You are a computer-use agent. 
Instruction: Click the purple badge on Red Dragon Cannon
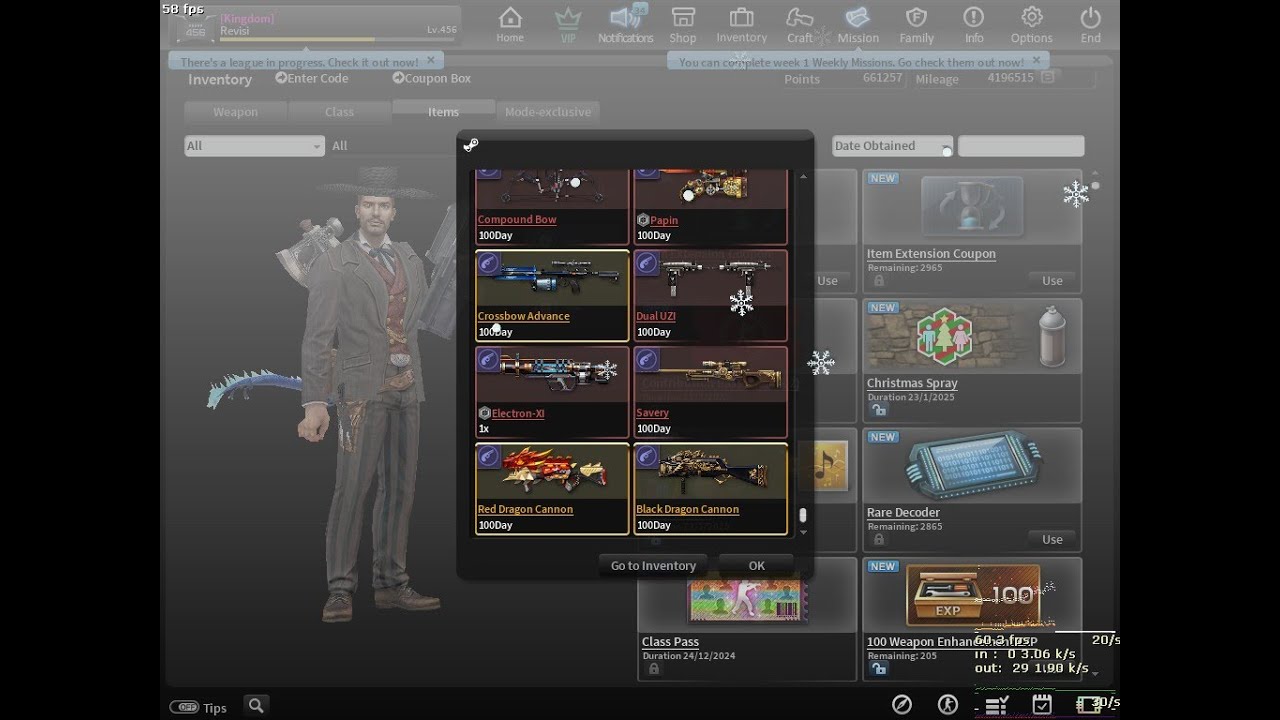point(488,457)
